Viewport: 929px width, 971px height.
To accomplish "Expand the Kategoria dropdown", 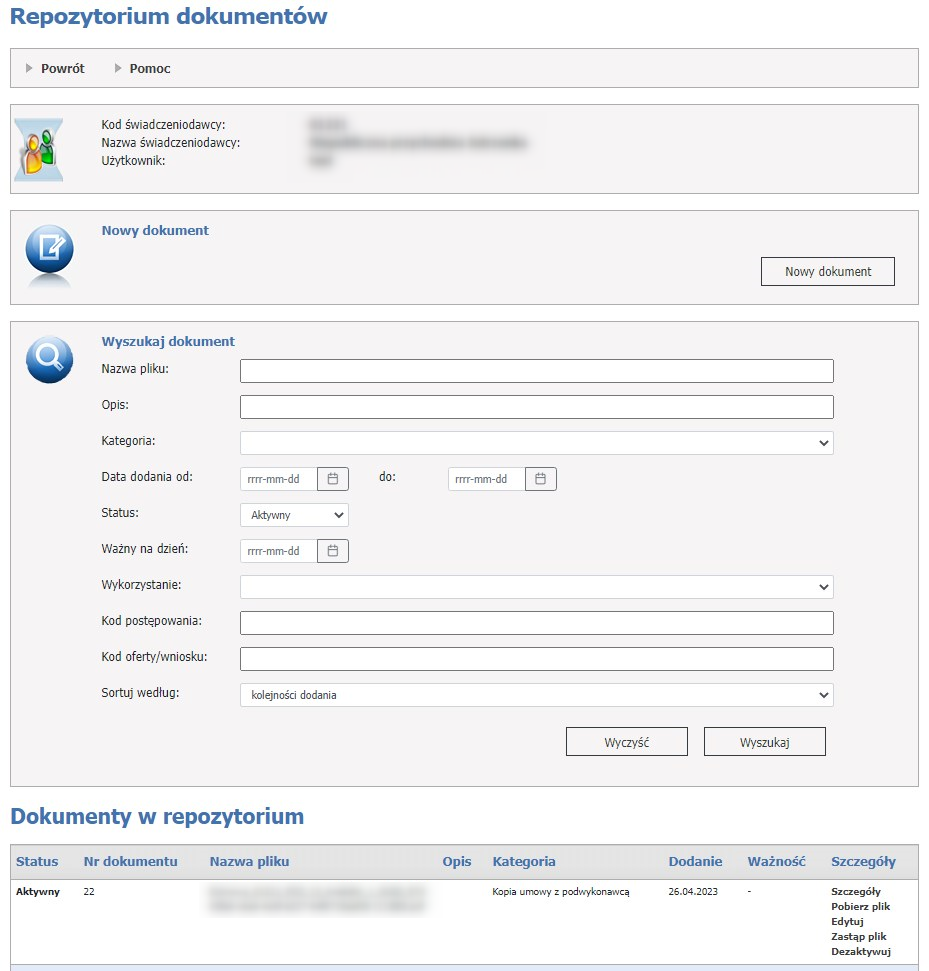I will [536, 443].
